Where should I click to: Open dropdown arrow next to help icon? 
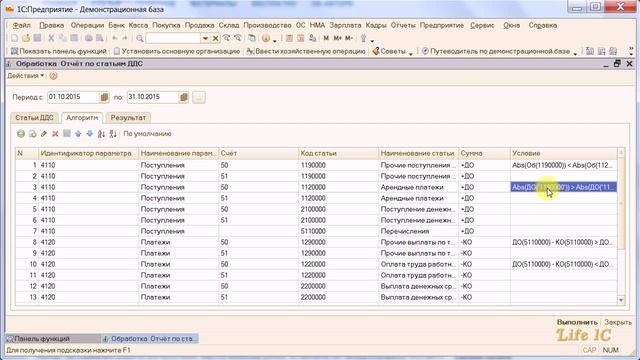275,40
